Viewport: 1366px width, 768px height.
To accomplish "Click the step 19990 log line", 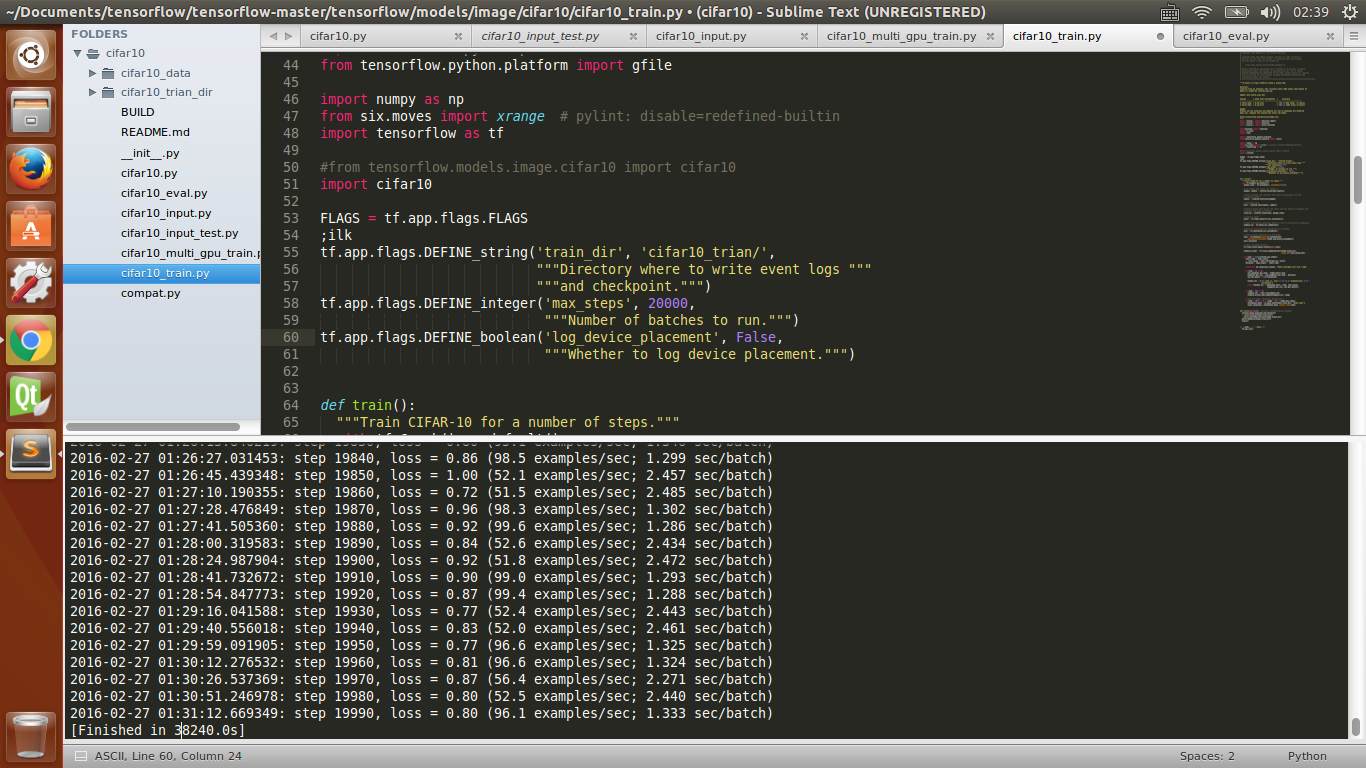I will pyautogui.click(x=421, y=713).
